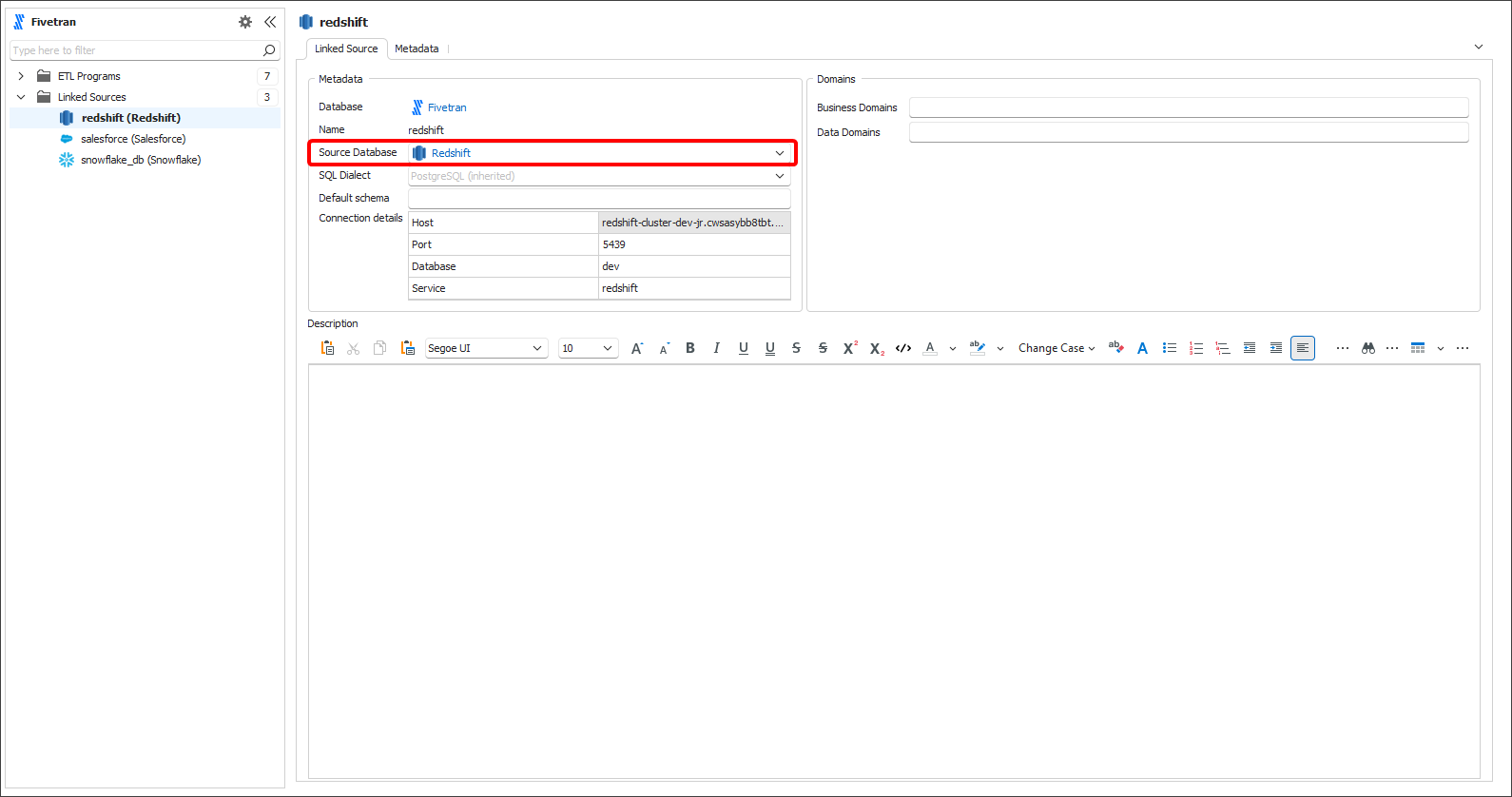Open the highlight color dropdown arrow
Viewport: 1512px width, 797px height.
tap(1000, 349)
